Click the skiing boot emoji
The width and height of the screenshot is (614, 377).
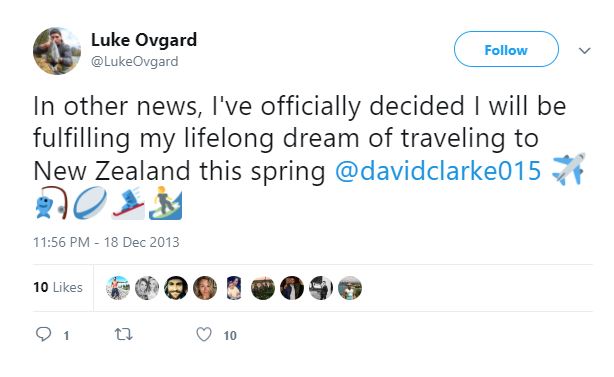point(128,202)
